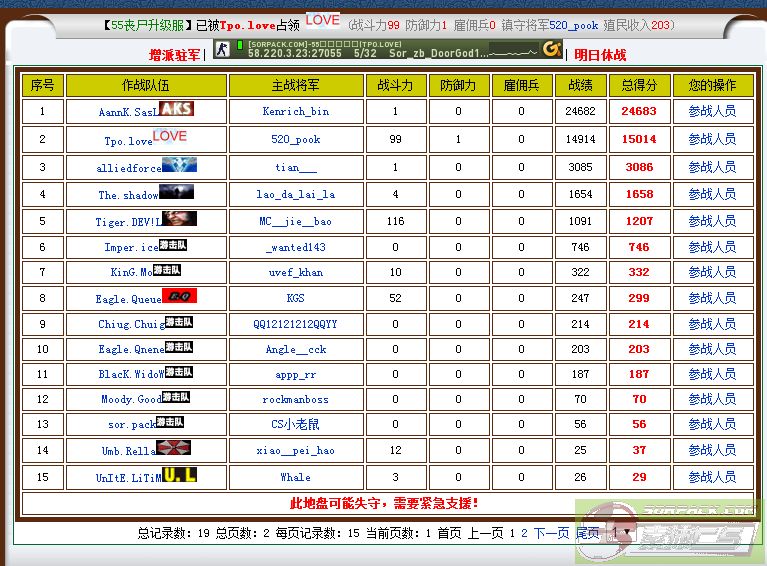This screenshot has height=566, width=767.
Task: Click the 增派驻军 link
Action: [x=175, y=55]
